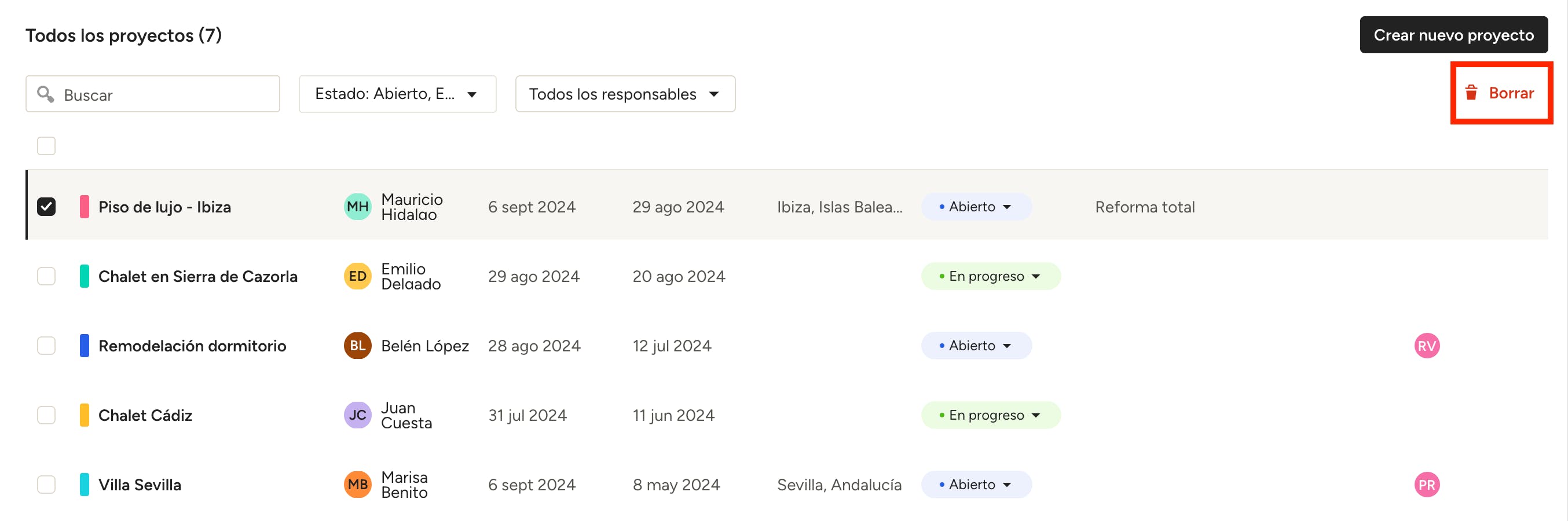This screenshot has height=521, width=1568.
Task: Open the Abierto status dropdown for Villa Sevilla
Action: [x=976, y=485]
